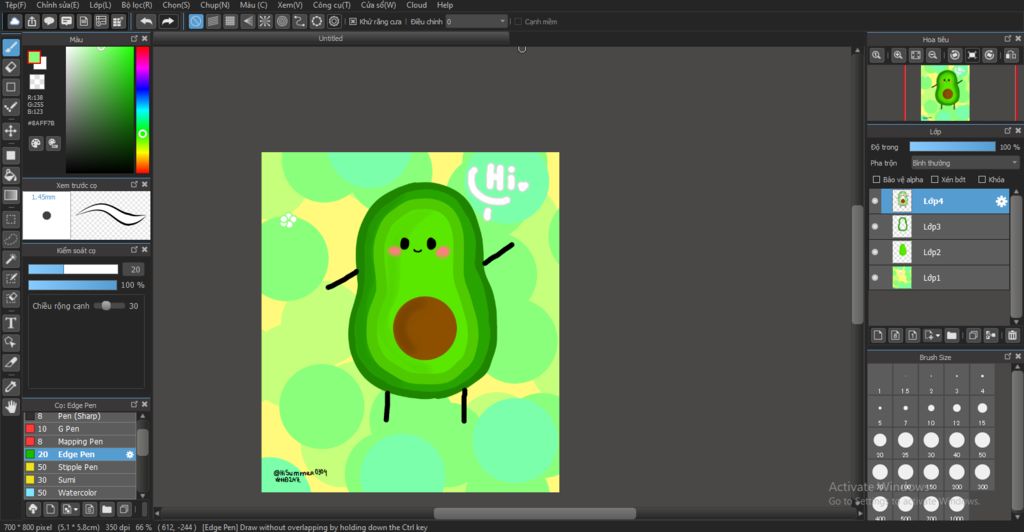Screen dimensions: 1024x532
Task: Select the Eyedropper tool
Action: pos(11,386)
